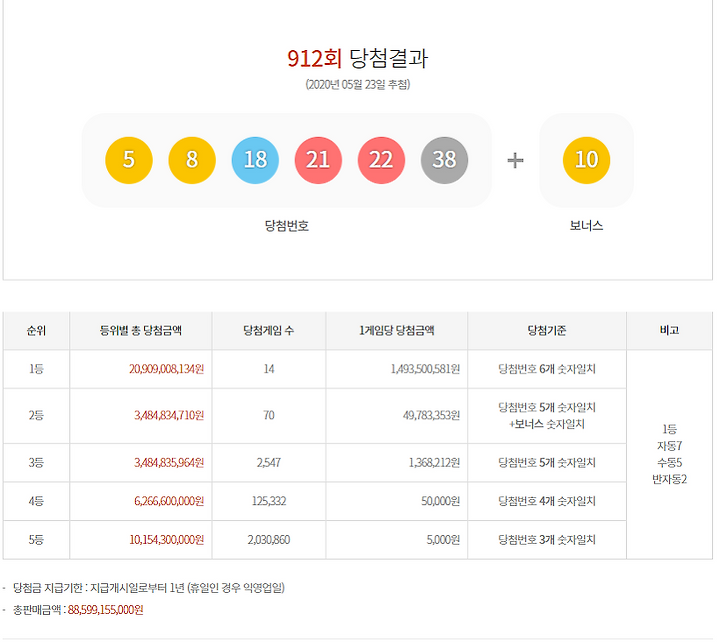Click total prize 20,909,008,134원
The image size is (720, 642).
tap(166, 369)
